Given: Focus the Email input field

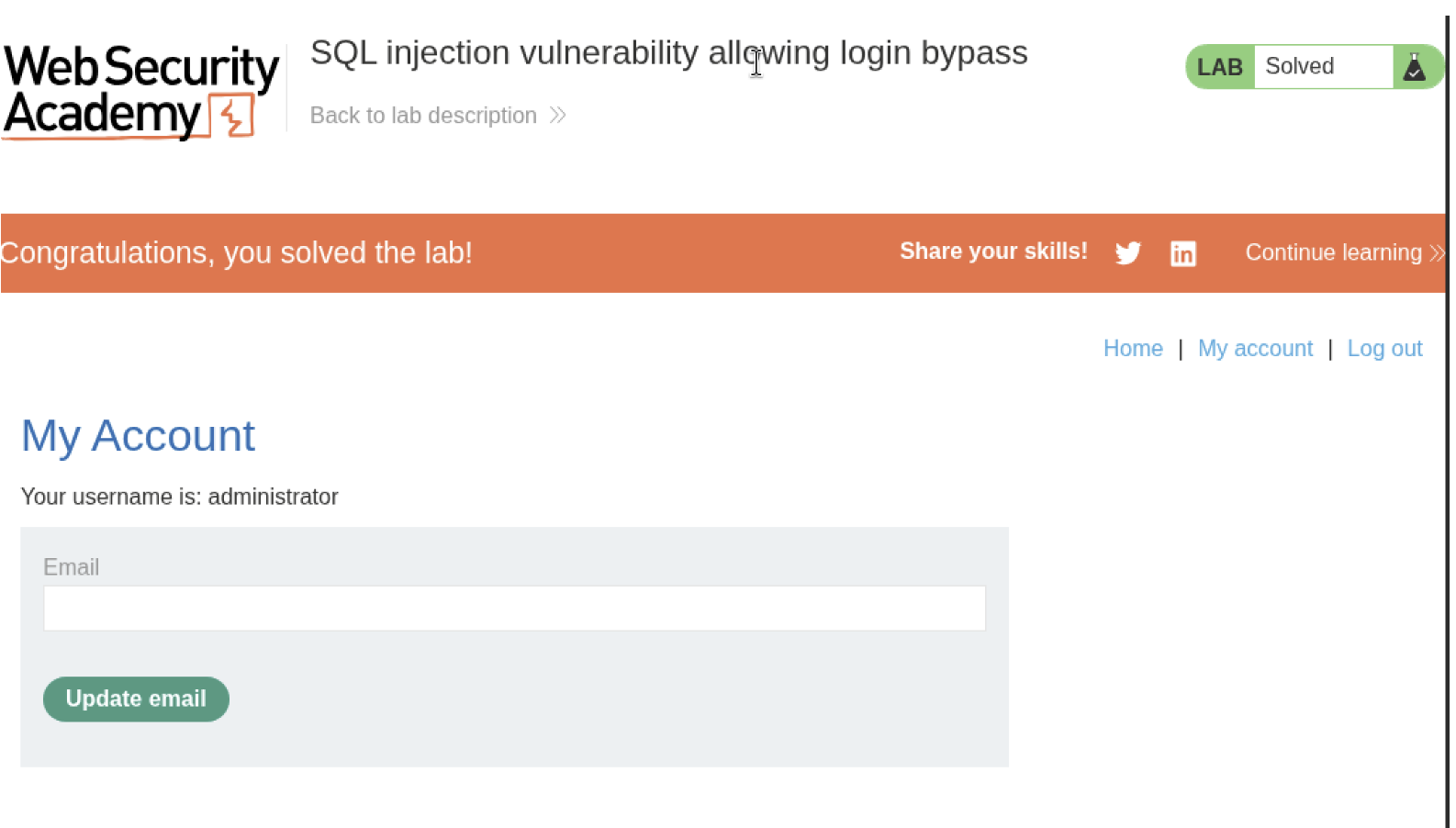Looking at the screenshot, I should 514,609.
